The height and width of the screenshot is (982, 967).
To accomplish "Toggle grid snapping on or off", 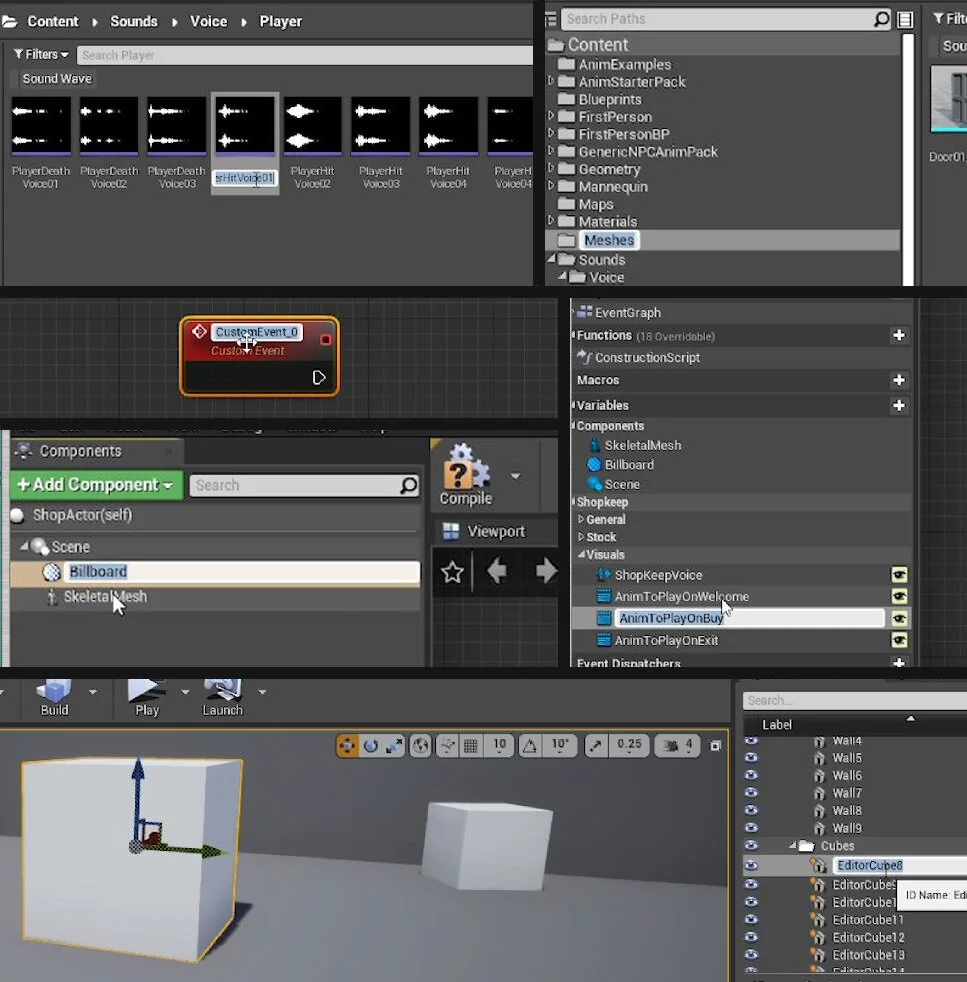I will click(470, 746).
